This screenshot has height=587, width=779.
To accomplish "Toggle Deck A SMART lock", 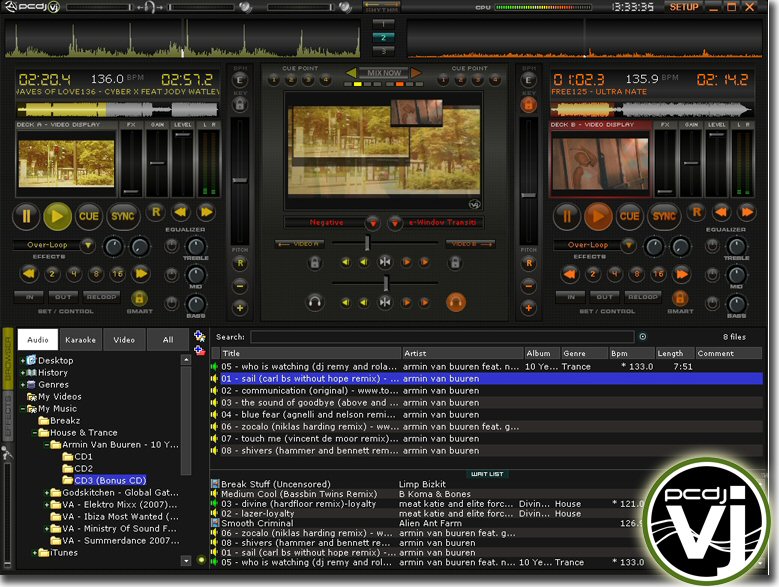I will (x=139, y=298).
